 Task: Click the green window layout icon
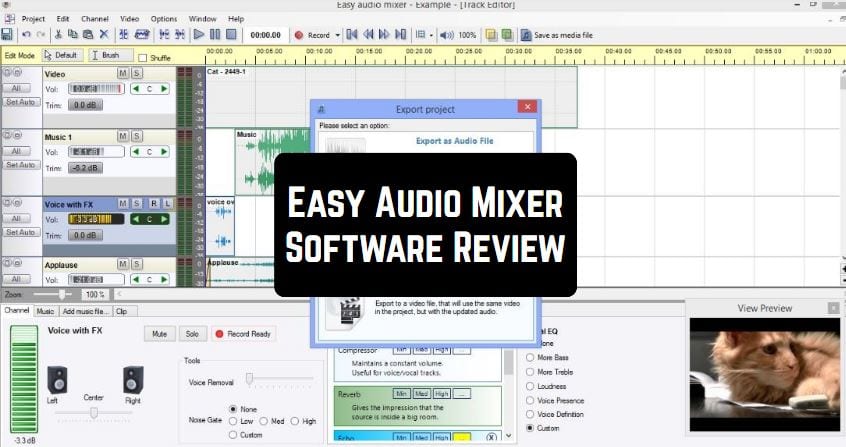507,35
